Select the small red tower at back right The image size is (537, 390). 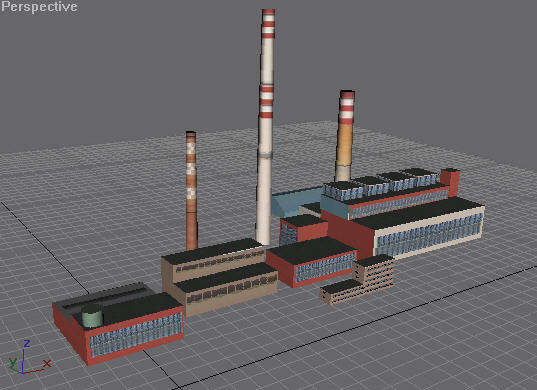pyautogui.click(x=450, y=181)
